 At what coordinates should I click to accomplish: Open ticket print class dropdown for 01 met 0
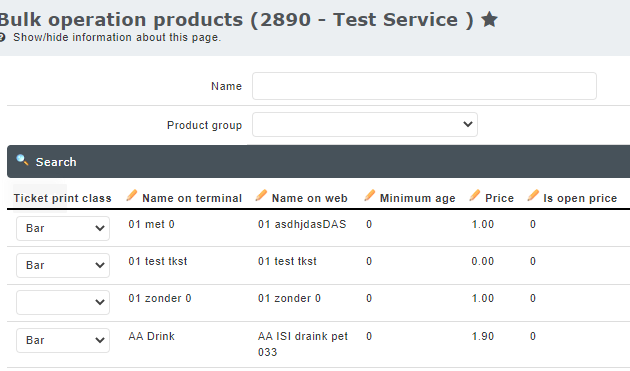pyautogui.click(x=63, y=228)
